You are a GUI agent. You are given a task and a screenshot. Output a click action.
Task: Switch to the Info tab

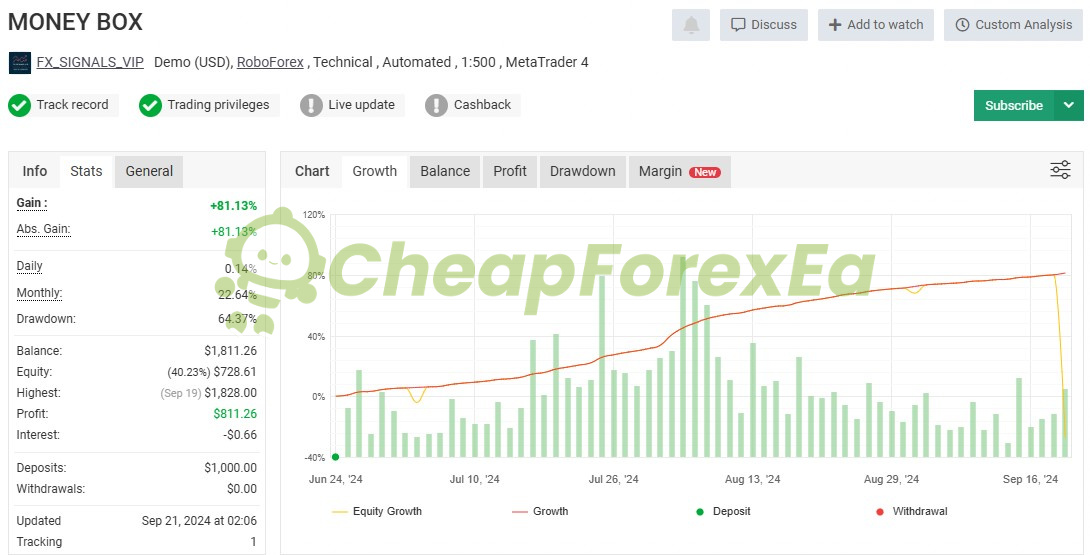point(35,171)
